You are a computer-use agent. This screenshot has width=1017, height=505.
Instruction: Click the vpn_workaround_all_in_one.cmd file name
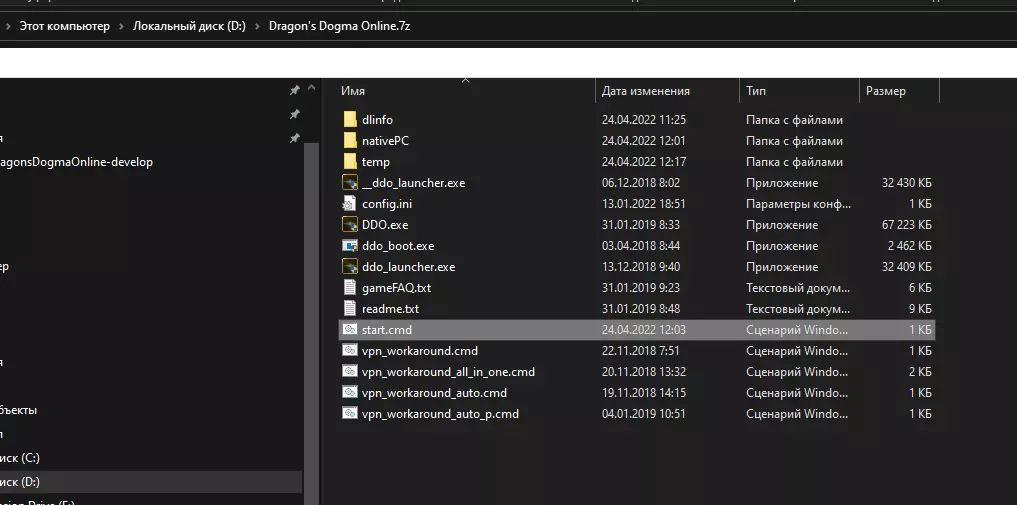[x=448, y=372]
